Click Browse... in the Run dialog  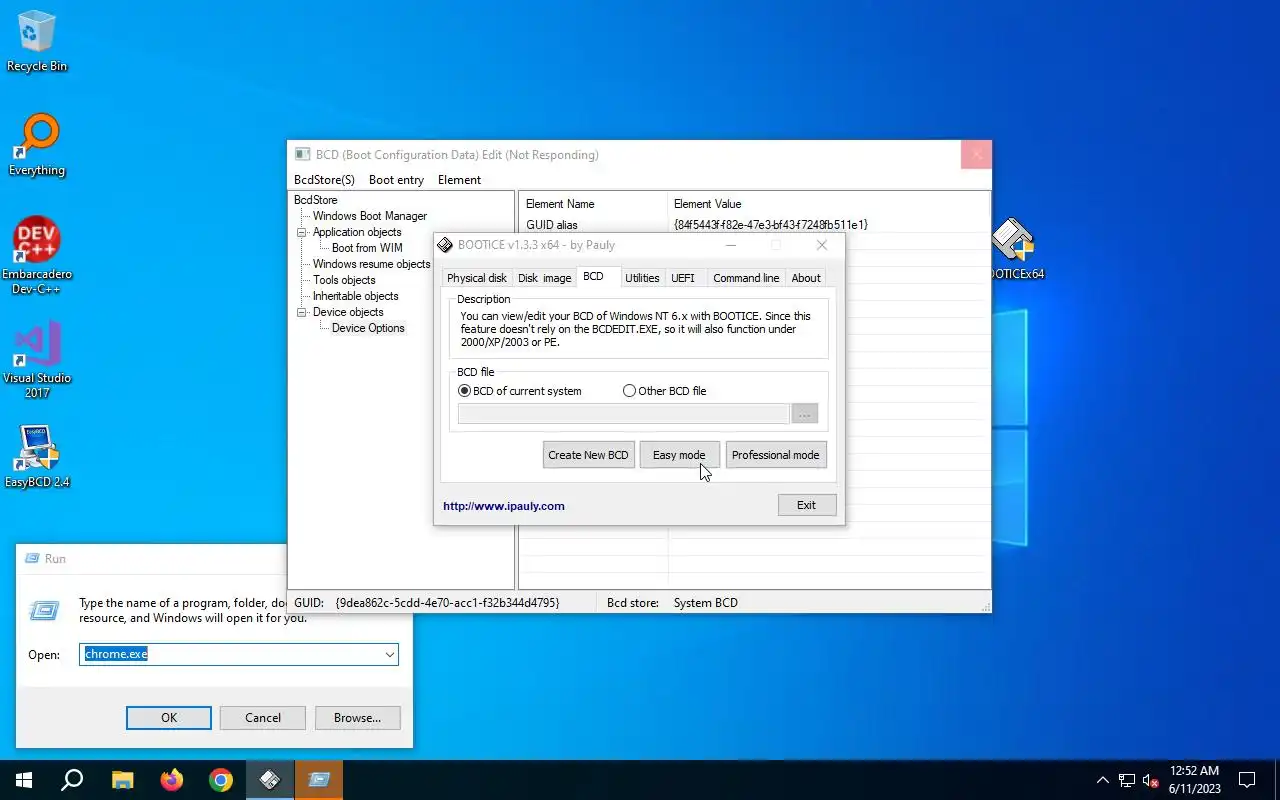[357, 718]
